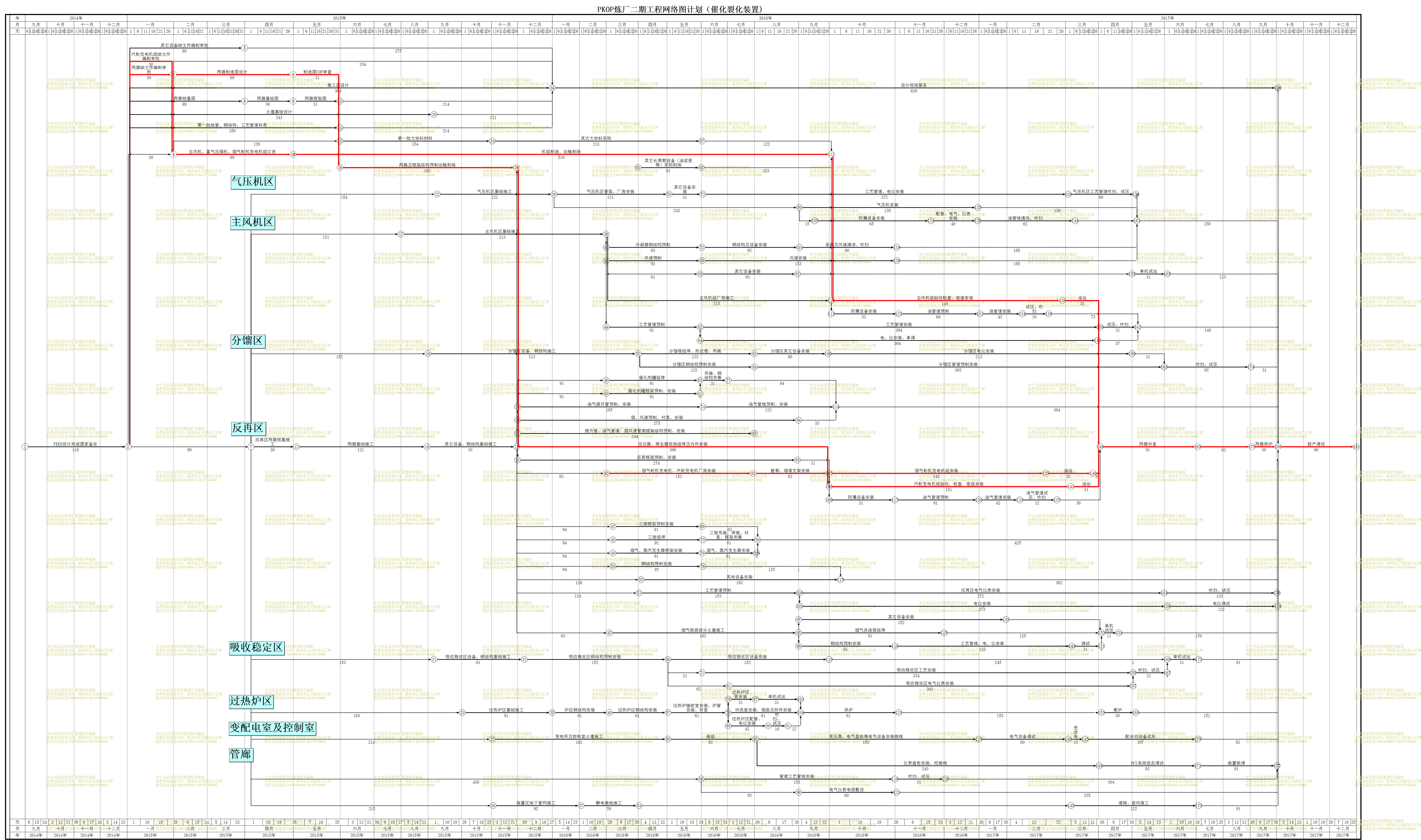
Task: Select the 气压机区 section label
Action: point(253,182)
